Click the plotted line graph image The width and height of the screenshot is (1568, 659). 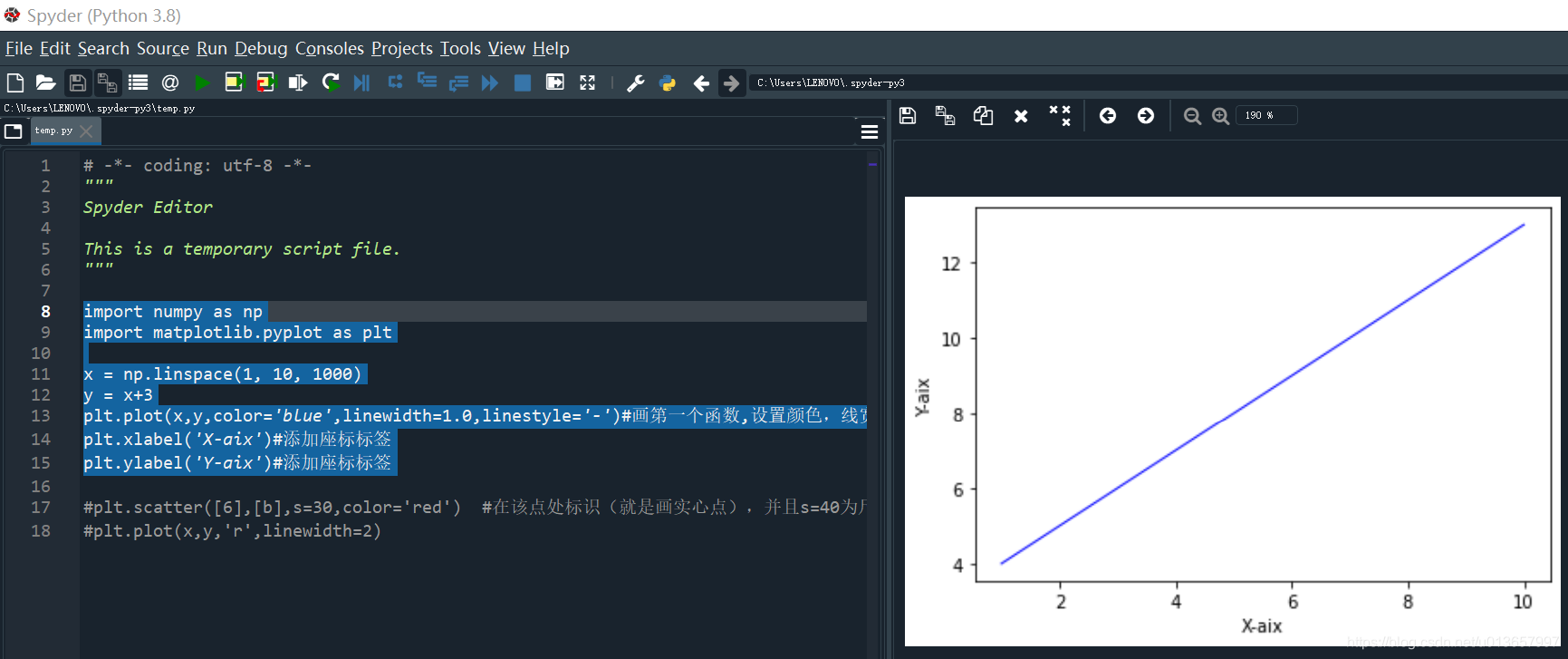(1232, 422)
